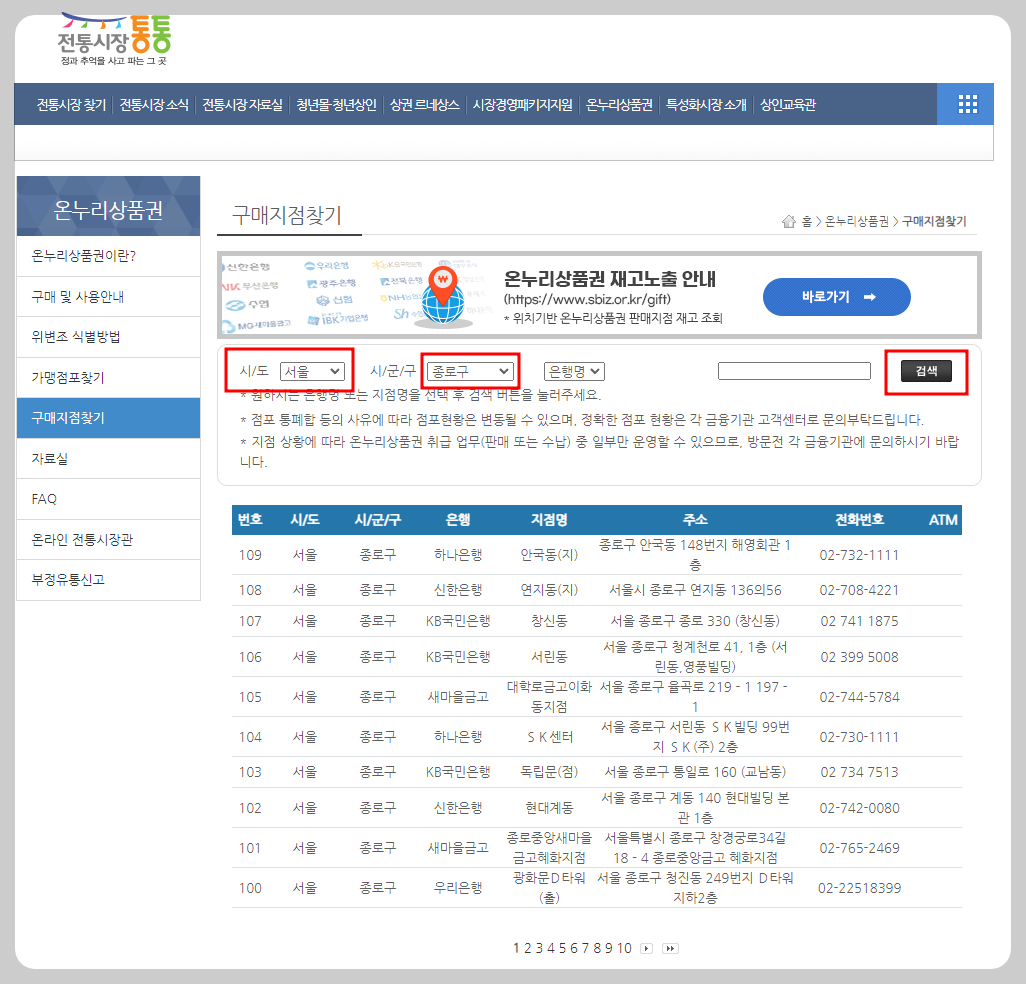Click the home icon in the breadcrumb

[x=789, y=221]
